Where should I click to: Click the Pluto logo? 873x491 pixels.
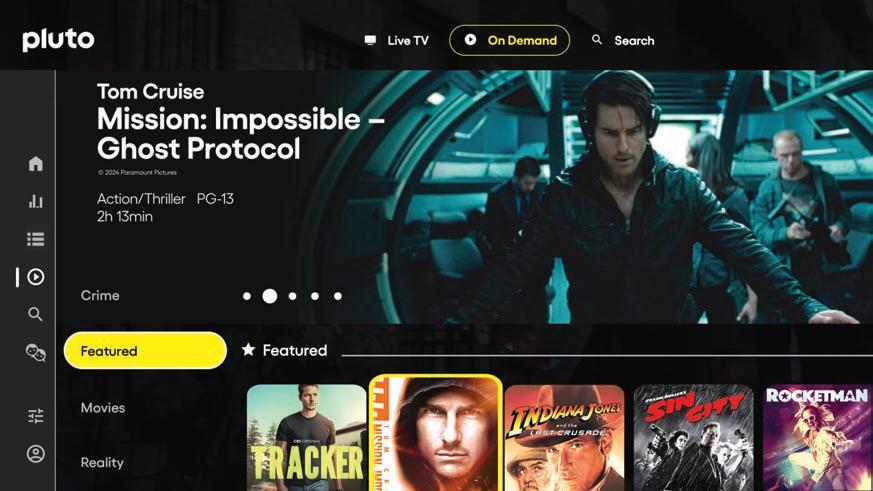point(58,40)
